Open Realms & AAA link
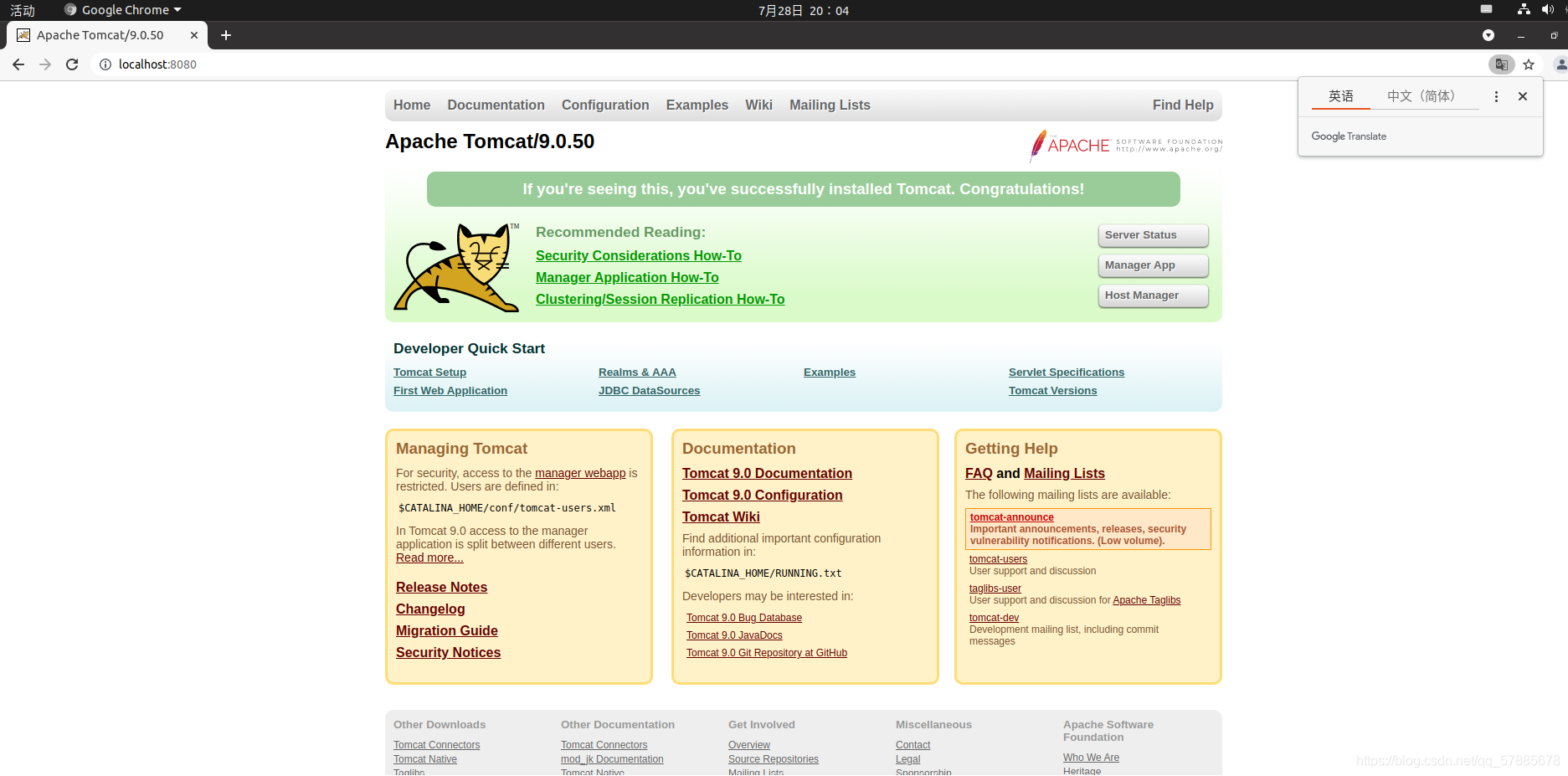The height and width of the screenshot is (776, 1568). (x=637, y=373)
